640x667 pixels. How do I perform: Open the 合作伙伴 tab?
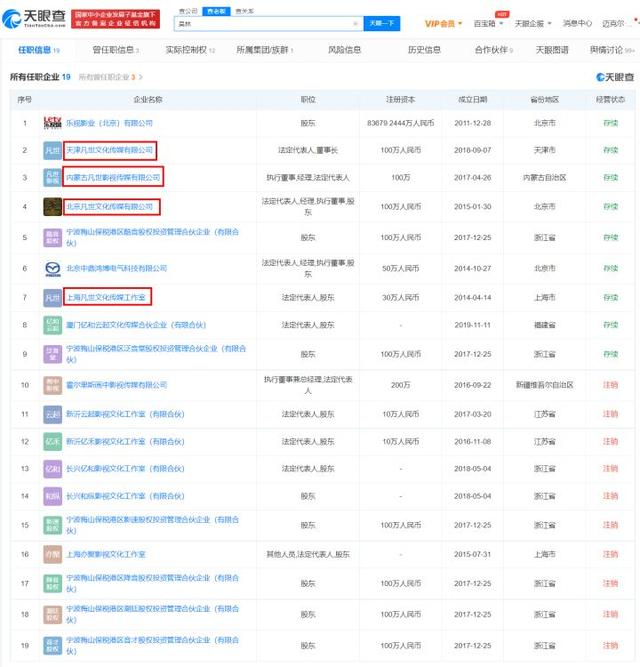494,50
